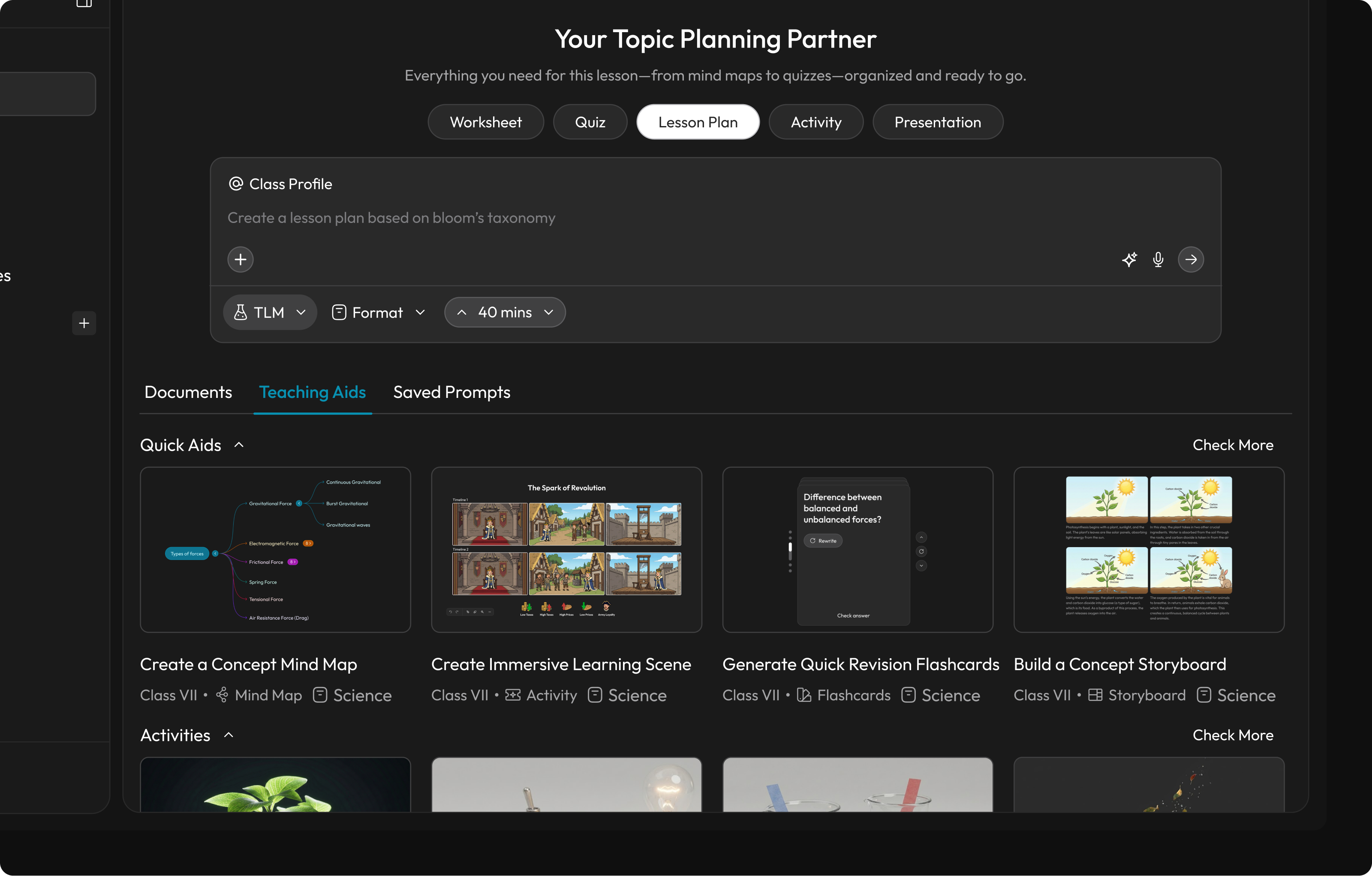Select the AI sparkle prompt-enhancer icon
The width and height of the screenshot is (1372, 876).
[1131, 259]
